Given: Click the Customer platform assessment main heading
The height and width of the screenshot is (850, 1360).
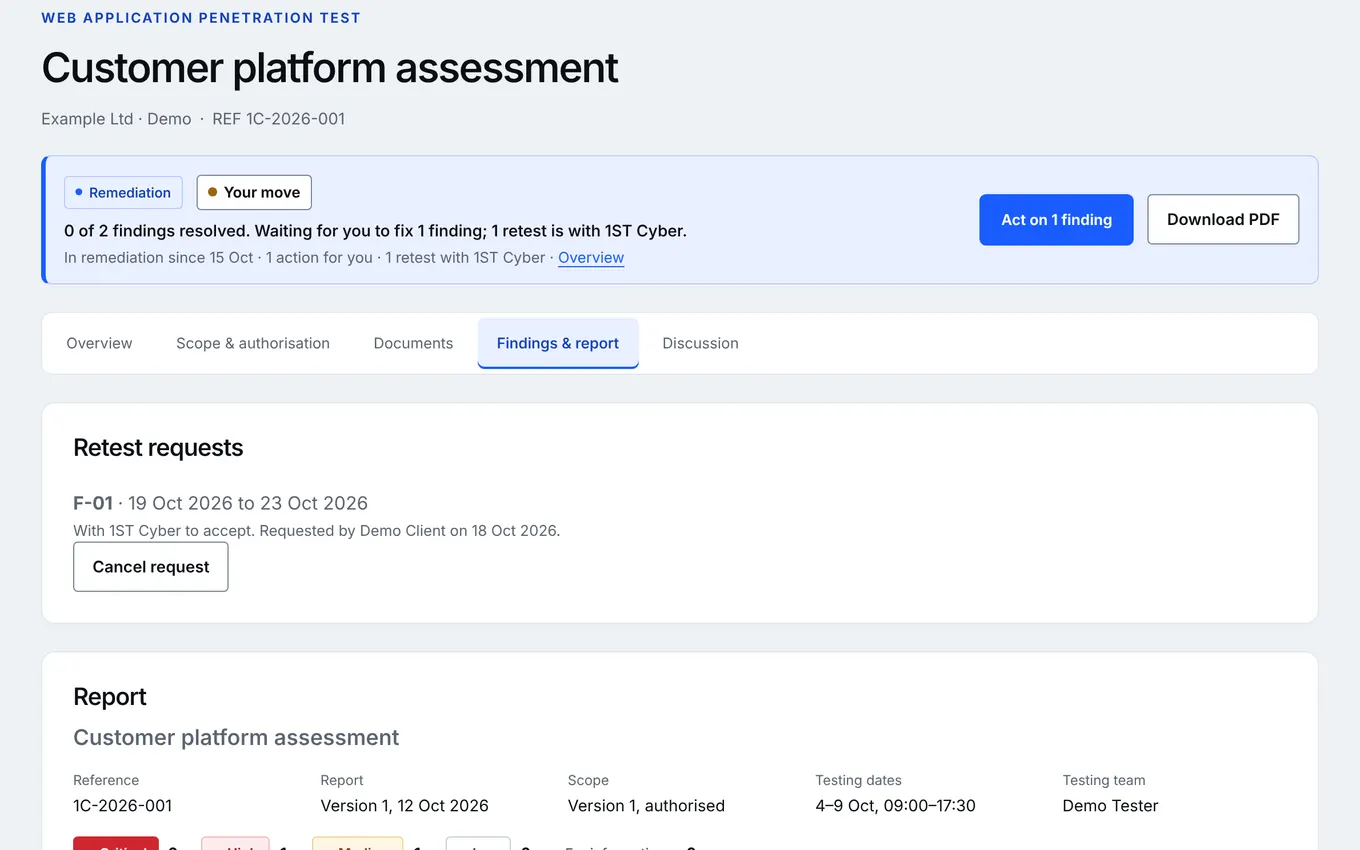Looking at the screenshot, I should [x=330, y=68].
